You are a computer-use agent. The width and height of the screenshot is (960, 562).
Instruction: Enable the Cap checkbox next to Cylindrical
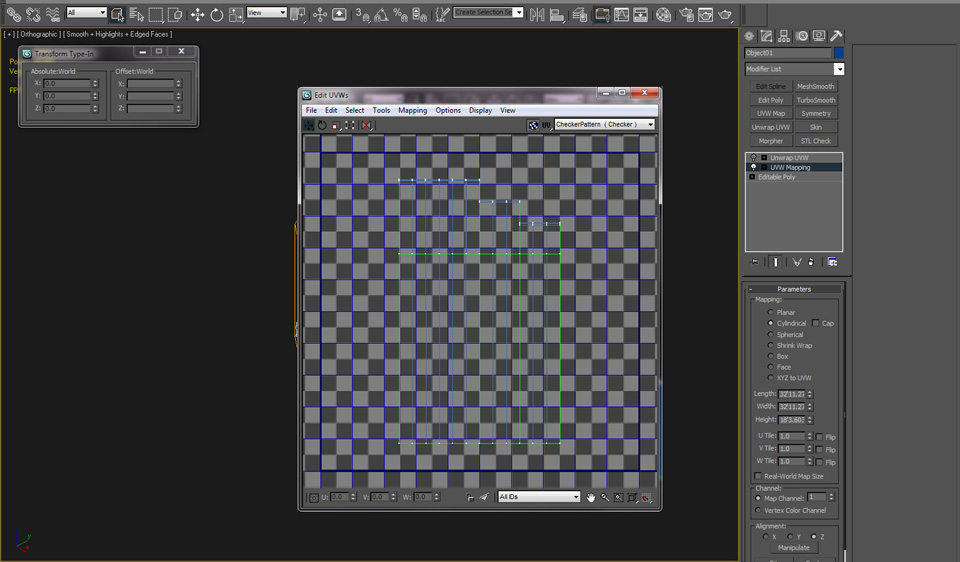(x=816, y=324)
